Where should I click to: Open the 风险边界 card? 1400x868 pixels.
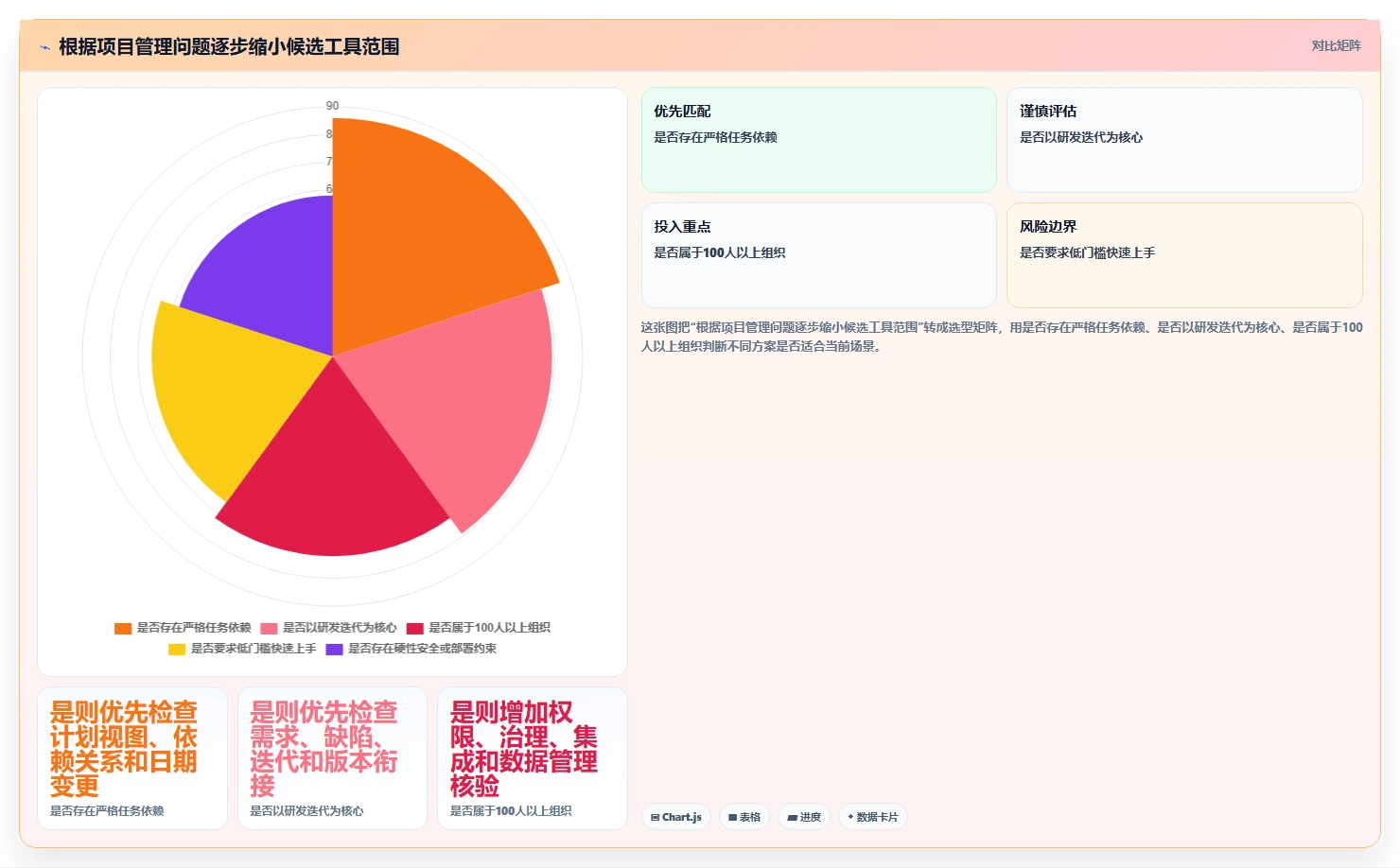1184,255
